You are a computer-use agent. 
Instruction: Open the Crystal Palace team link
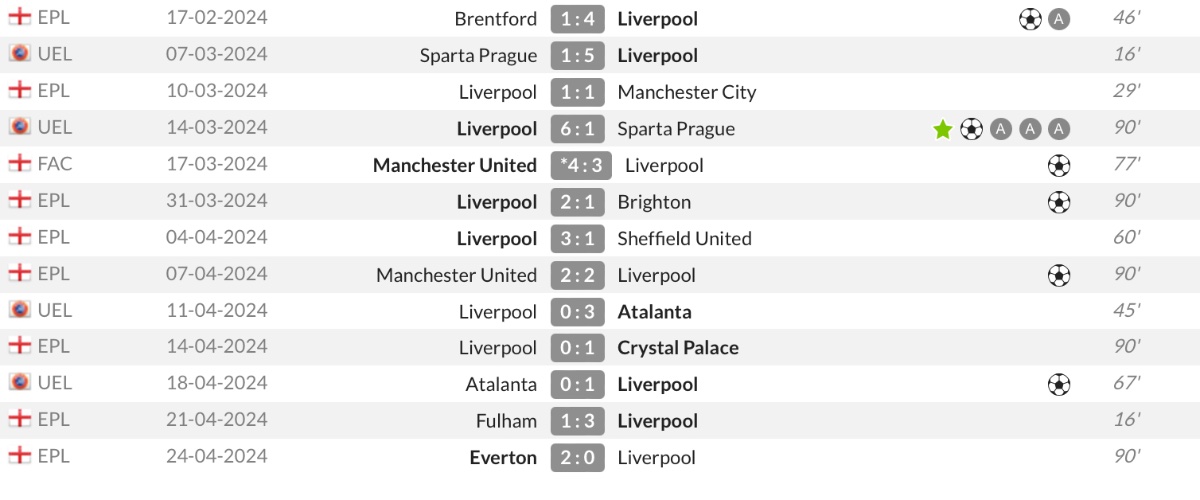[678, 348]
